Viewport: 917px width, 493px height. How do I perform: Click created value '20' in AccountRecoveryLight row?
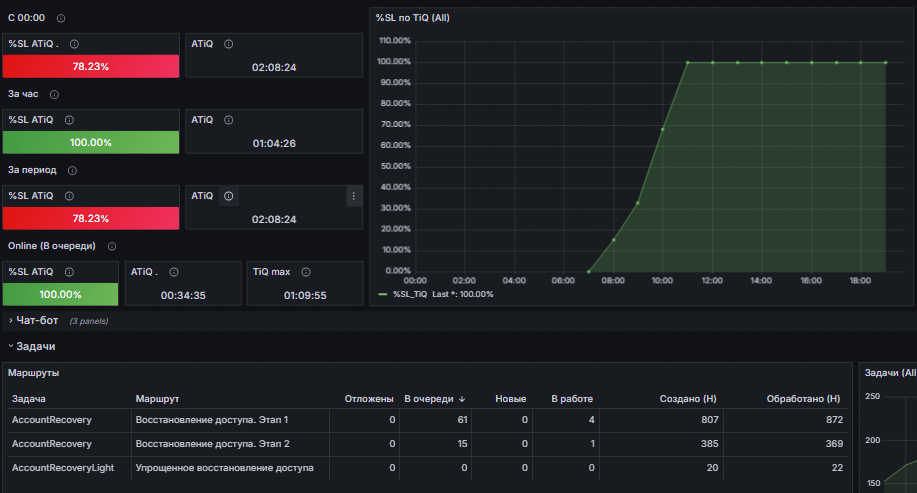(712, 468)
